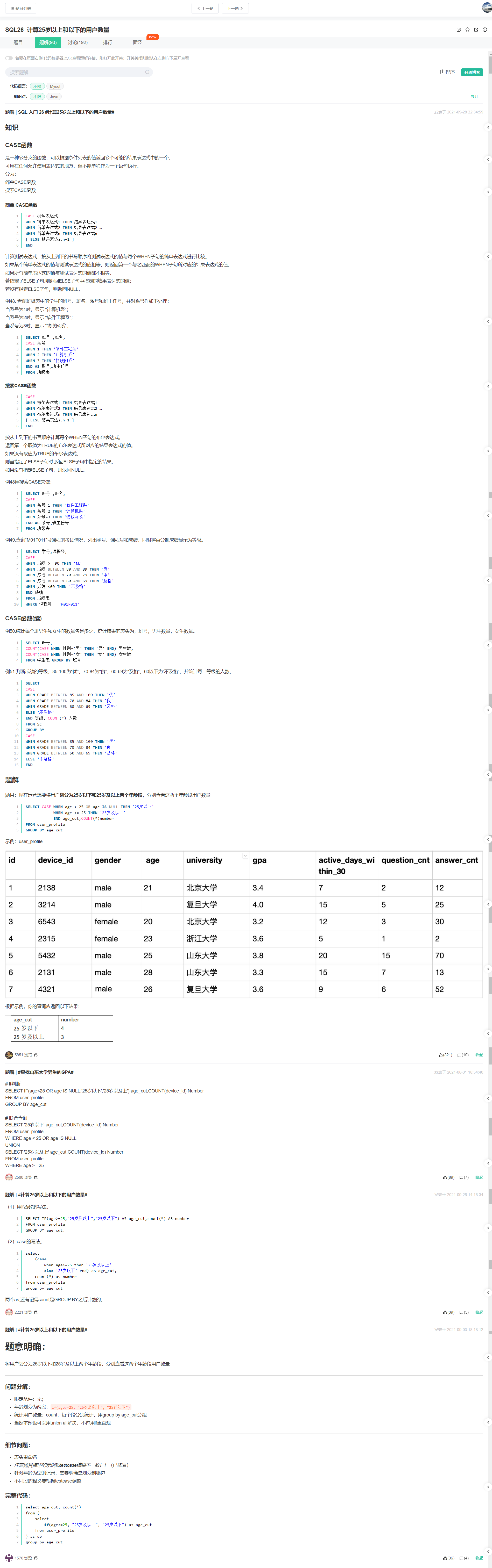Open the 题目列表 problem list
The height and width of the screenshot is (1568, 492).
point(21,9)
